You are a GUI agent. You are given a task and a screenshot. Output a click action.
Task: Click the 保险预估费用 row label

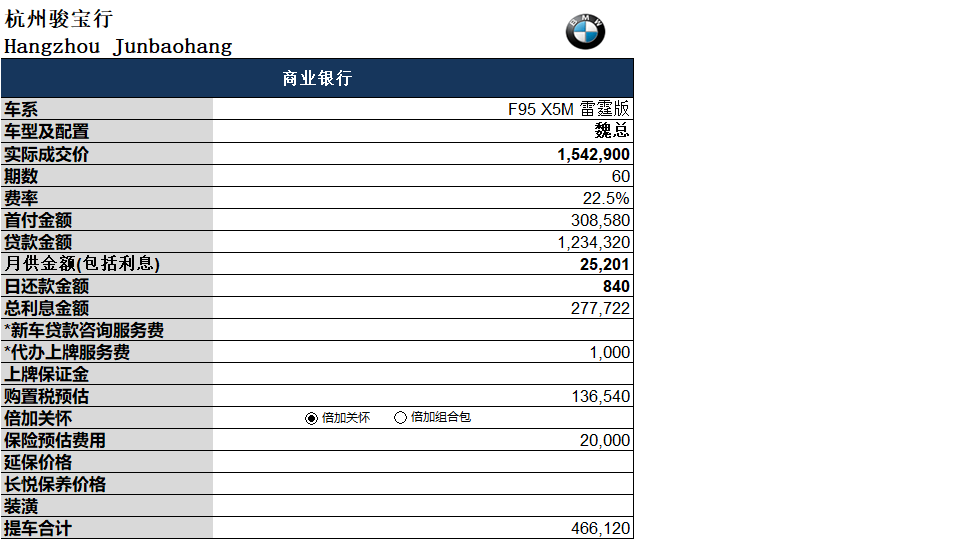pyautogui.click(x=55, y=441)
